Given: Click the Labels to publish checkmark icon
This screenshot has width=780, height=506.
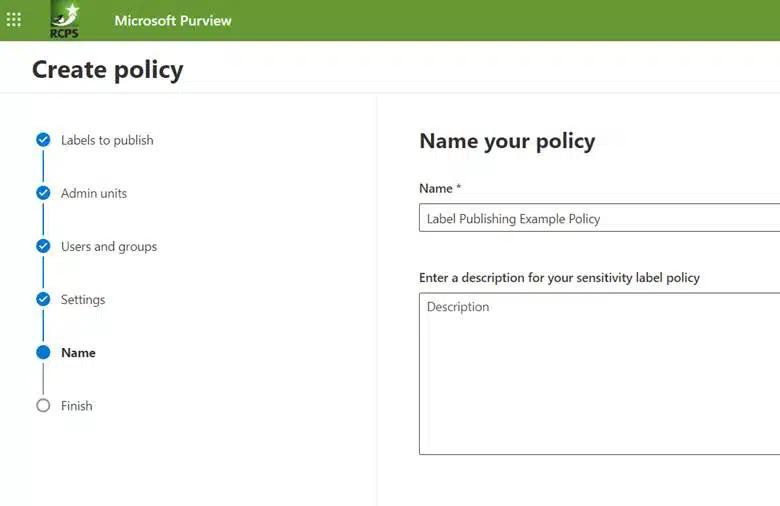Looking at the screenshot, I should [43, 140].
